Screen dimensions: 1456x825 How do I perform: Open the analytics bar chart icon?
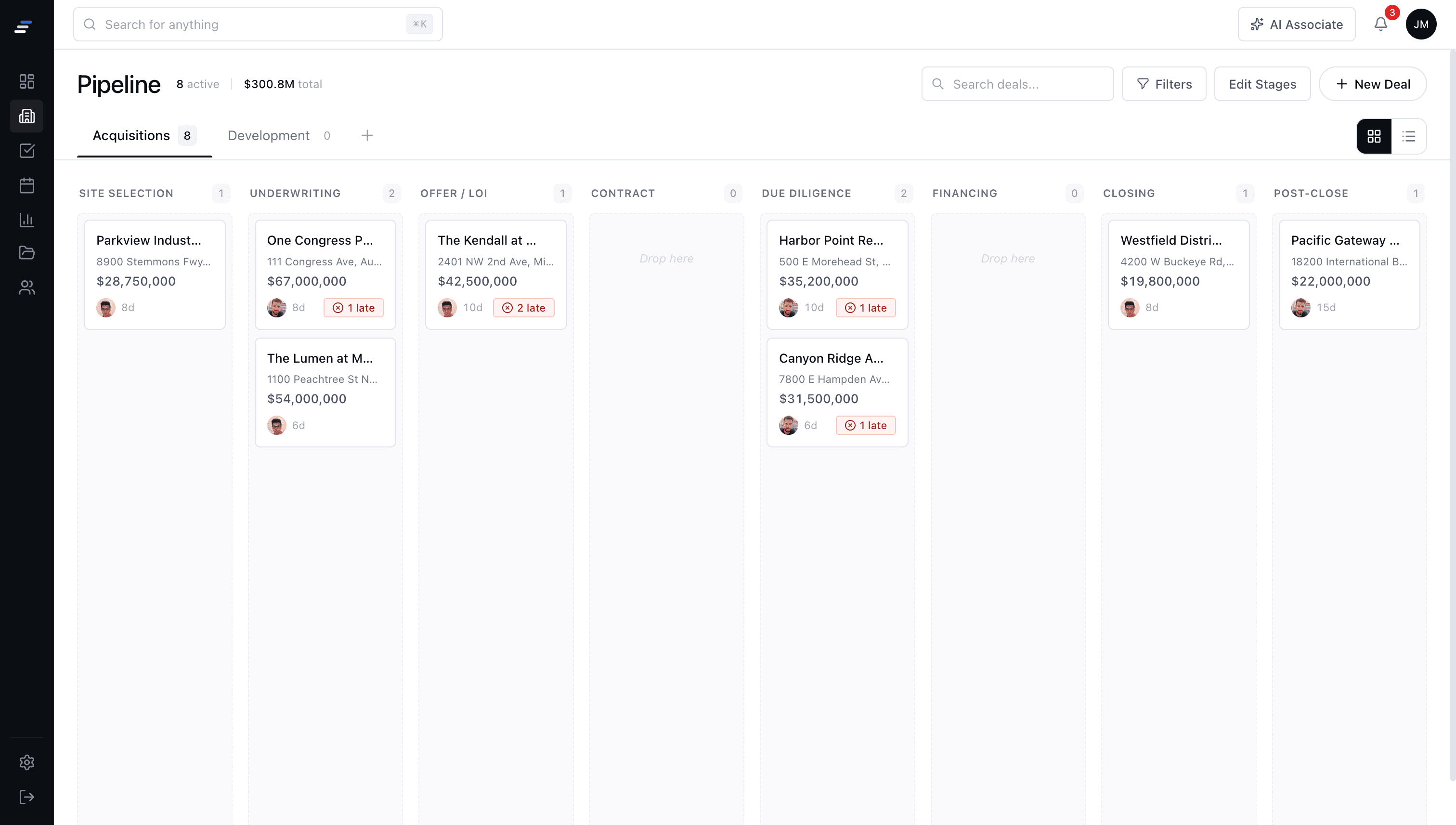(26, 220)
